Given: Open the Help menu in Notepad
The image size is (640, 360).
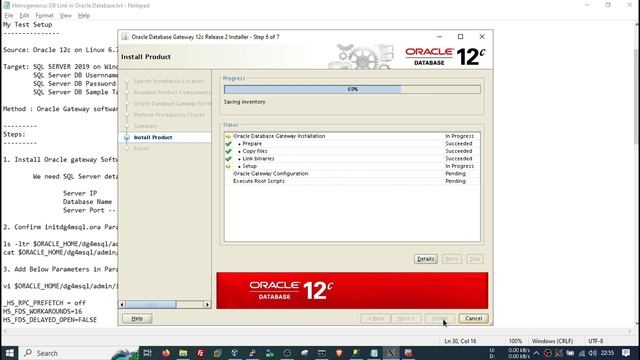Looking at the screenshot, I should (x=84, y=16).
